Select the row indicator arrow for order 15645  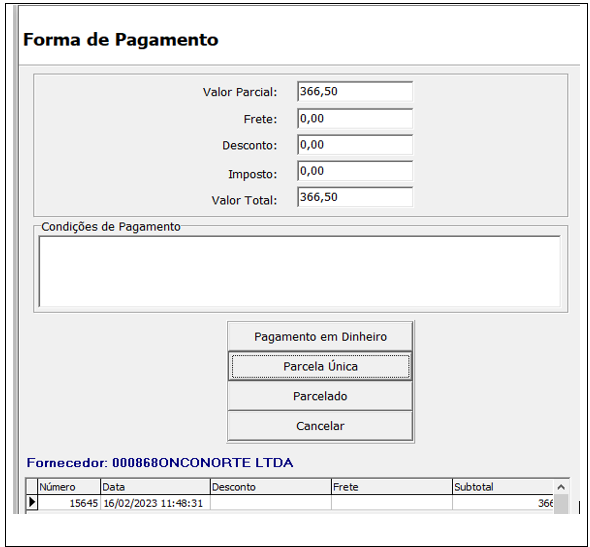point(32,502)
